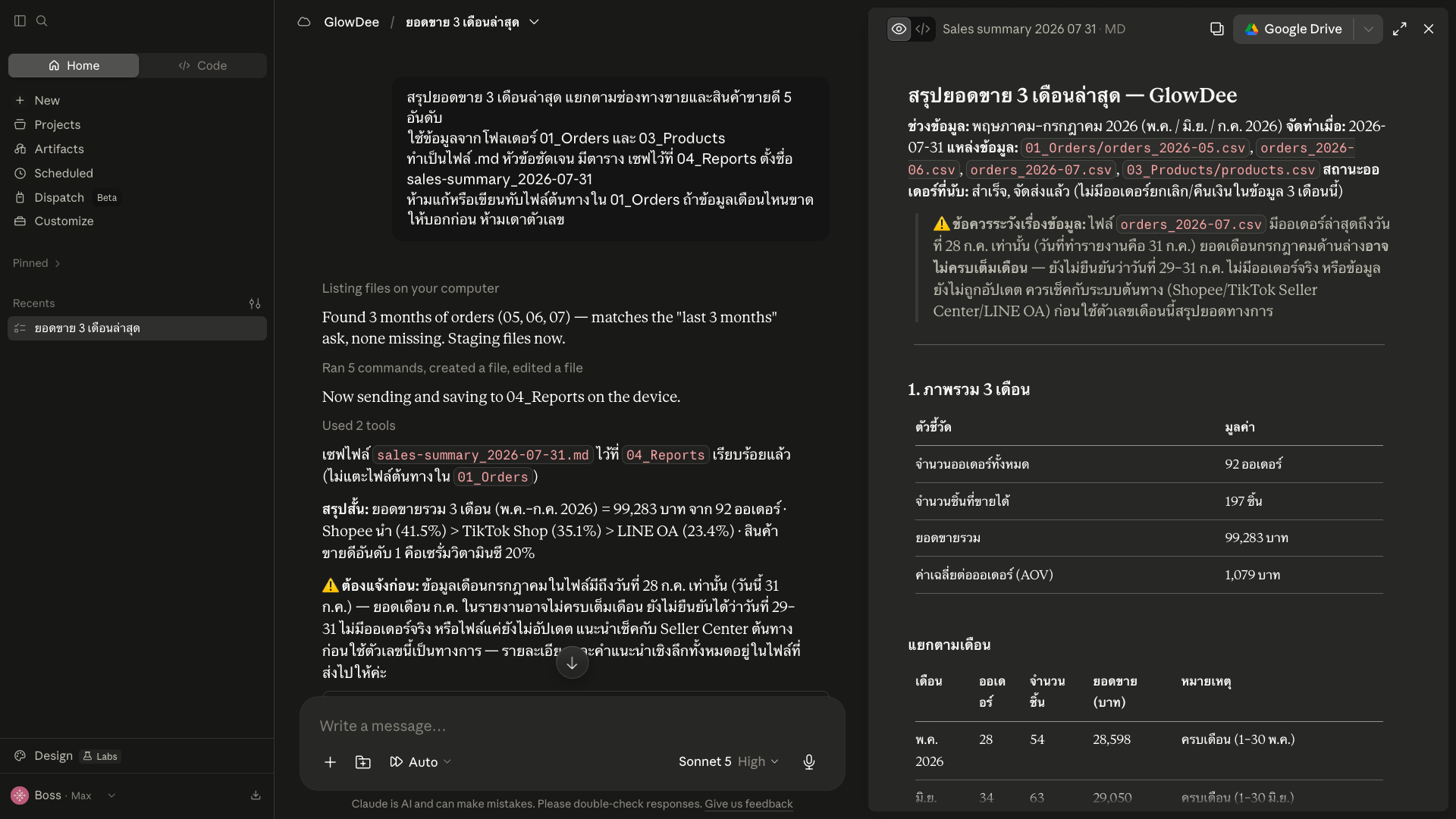
Task: Expand the artifact panel to fullscreen
Action: tap(1400, 29)
